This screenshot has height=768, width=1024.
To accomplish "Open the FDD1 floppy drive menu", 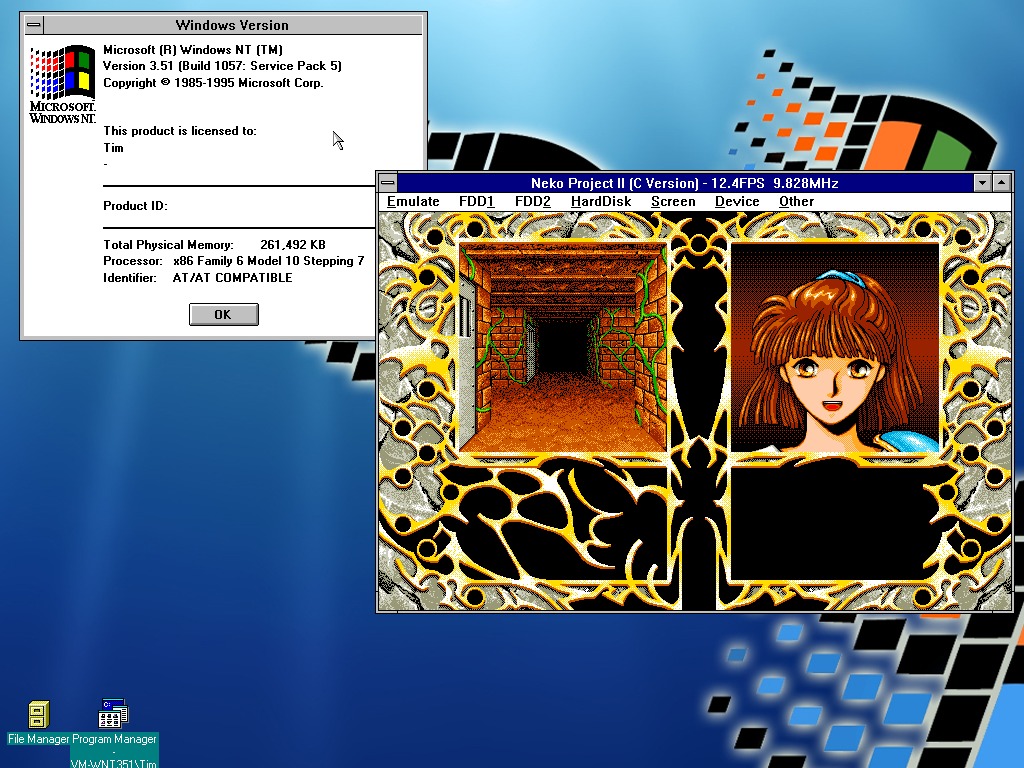I will tap(476, 201).
